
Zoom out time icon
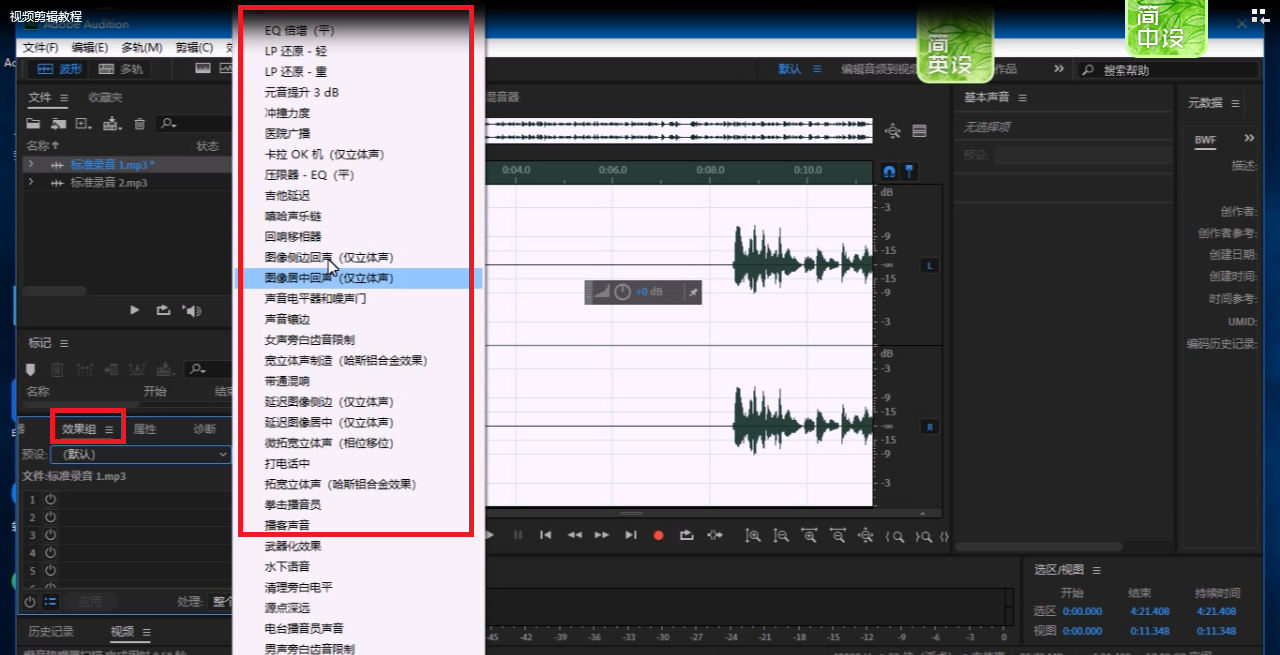point(838,536)
